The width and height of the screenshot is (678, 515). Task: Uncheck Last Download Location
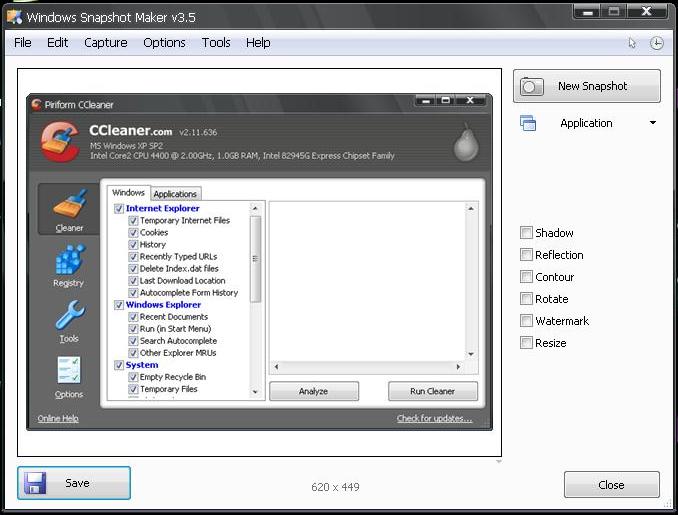133,281
